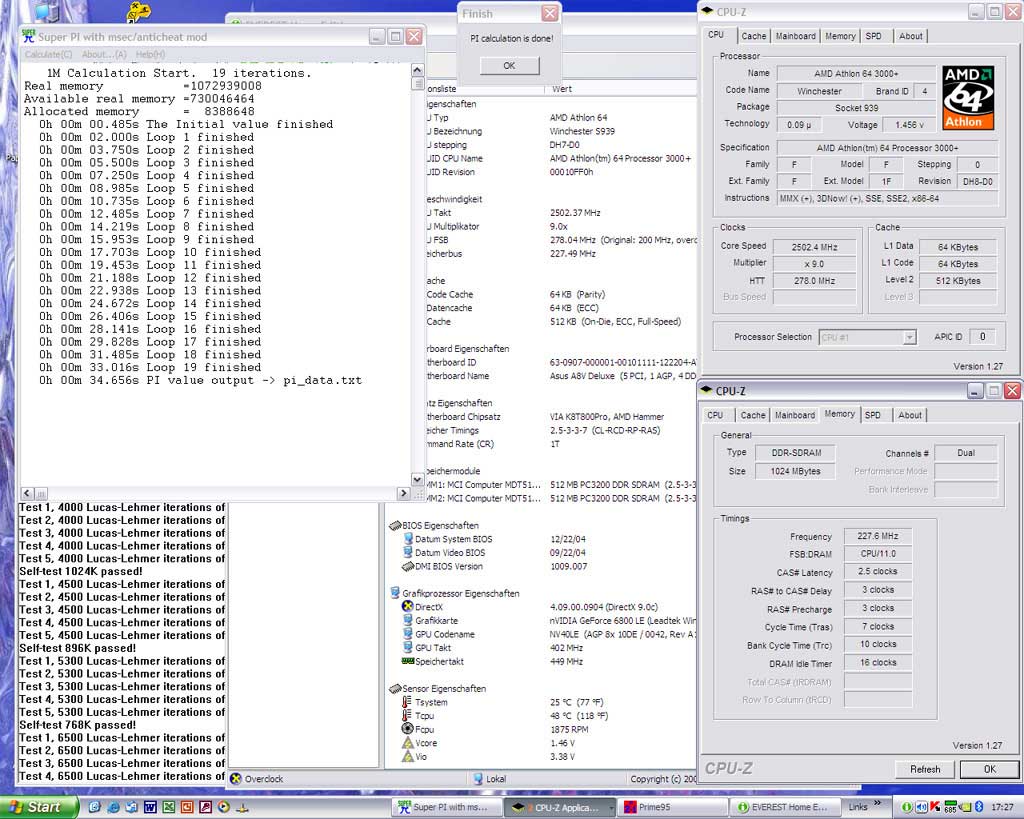Open PowerPoint from Quick Launch
Image resolution: width=1024 pixels, height=819 pixels.
187,807
